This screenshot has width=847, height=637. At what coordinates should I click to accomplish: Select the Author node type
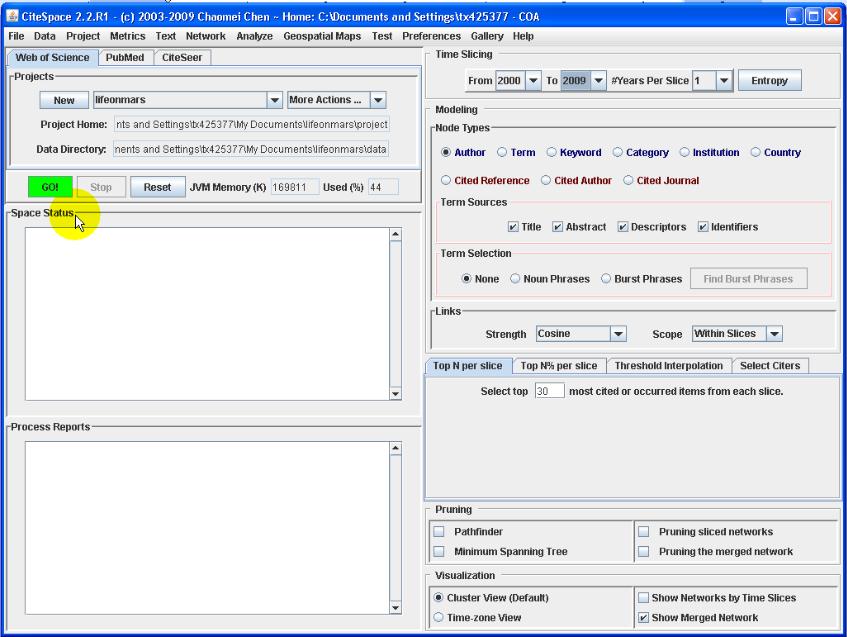click(446, 152)
